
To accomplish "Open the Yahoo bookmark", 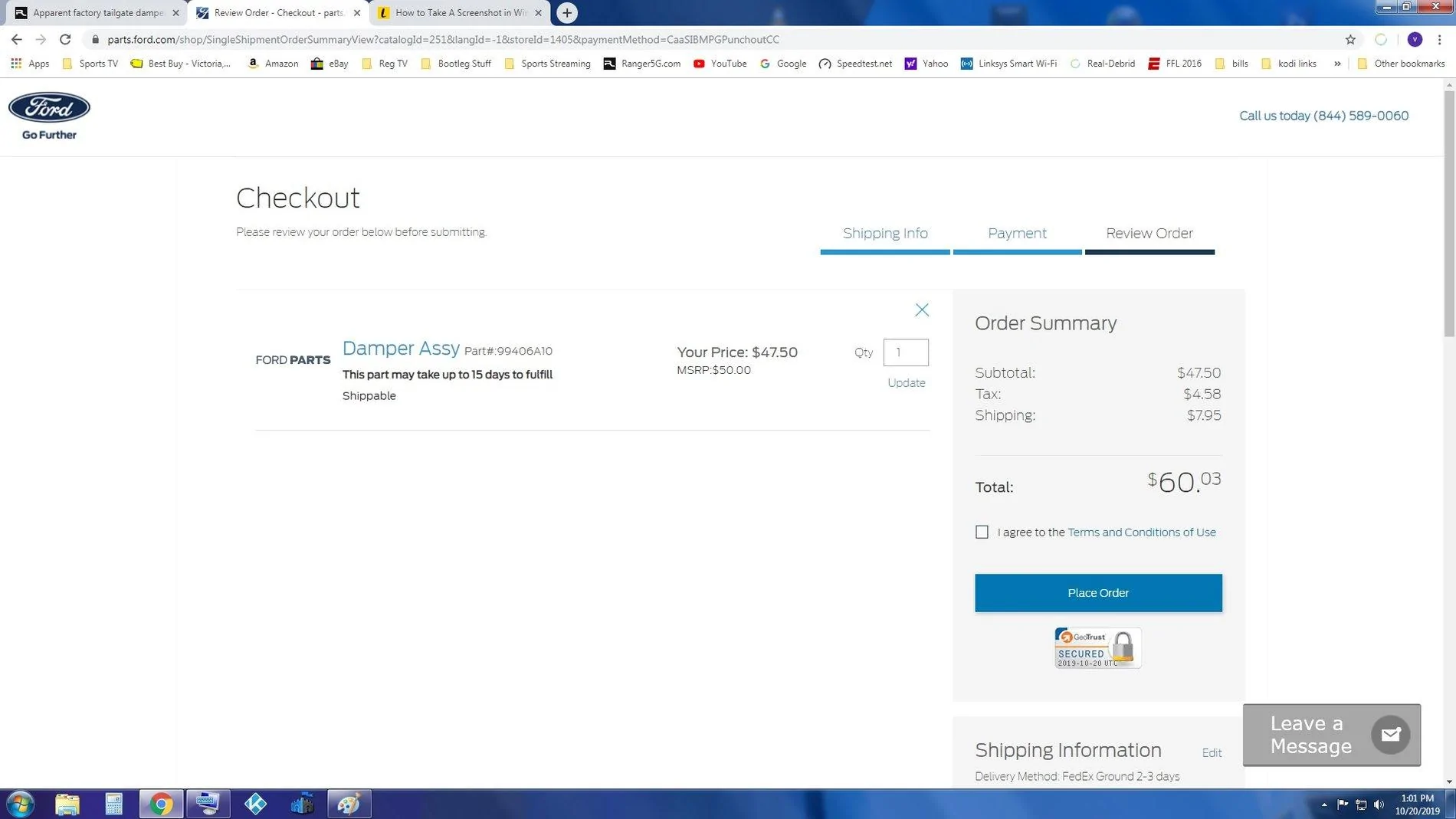I will tap(926, 64).
